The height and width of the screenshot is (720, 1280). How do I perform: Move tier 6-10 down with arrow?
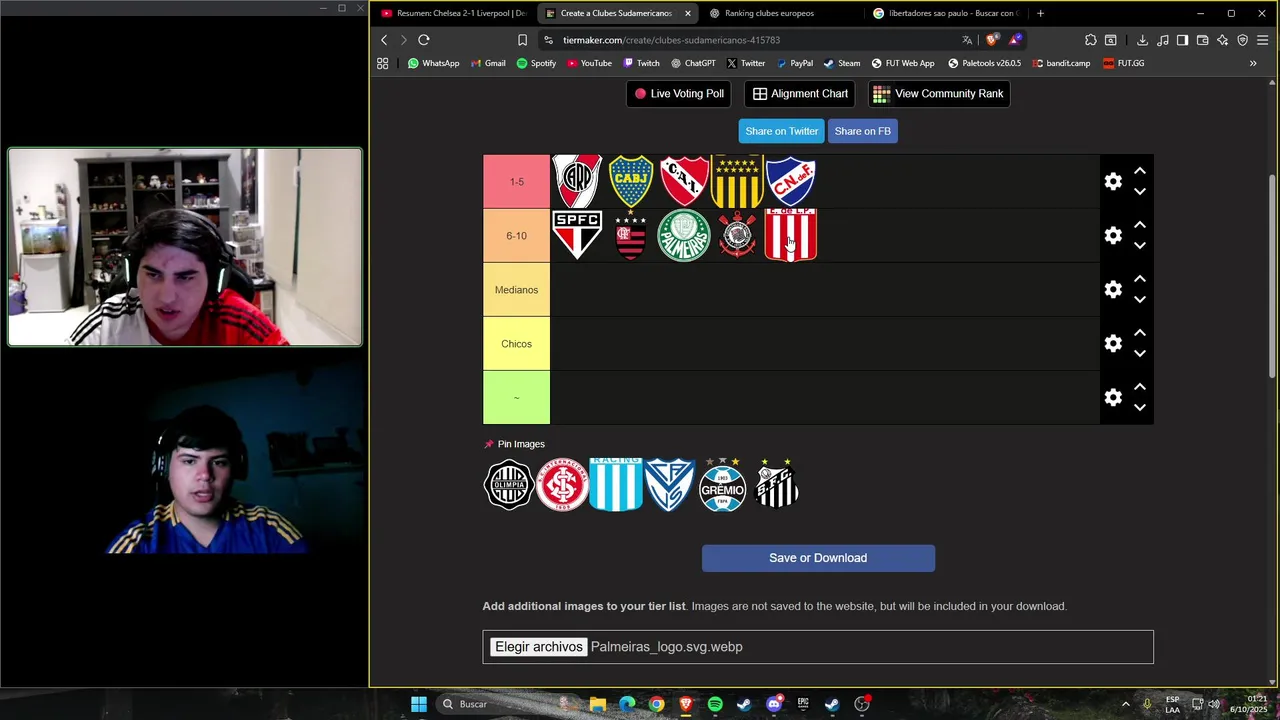click(x=1140, y=246)
